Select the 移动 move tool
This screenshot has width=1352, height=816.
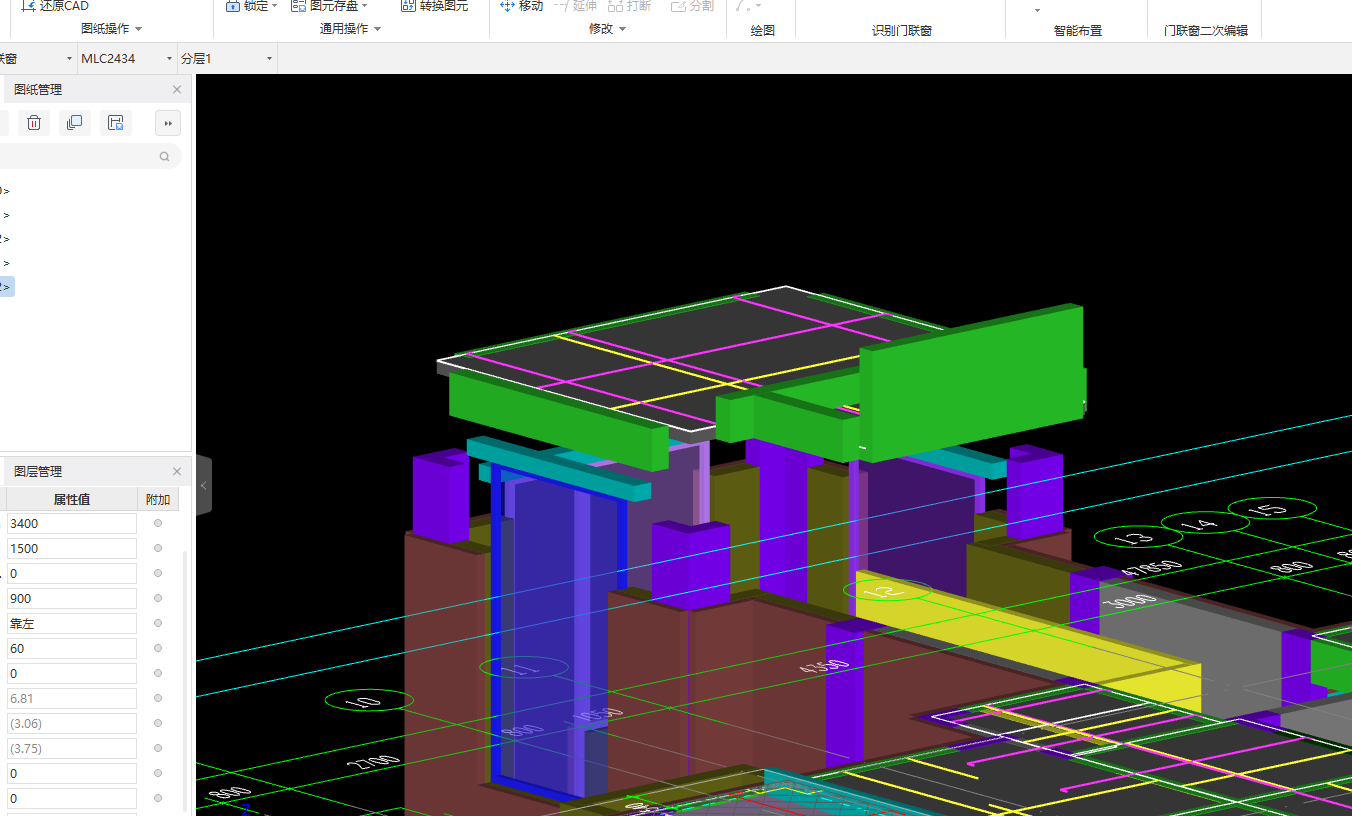(x=521, y=6)
